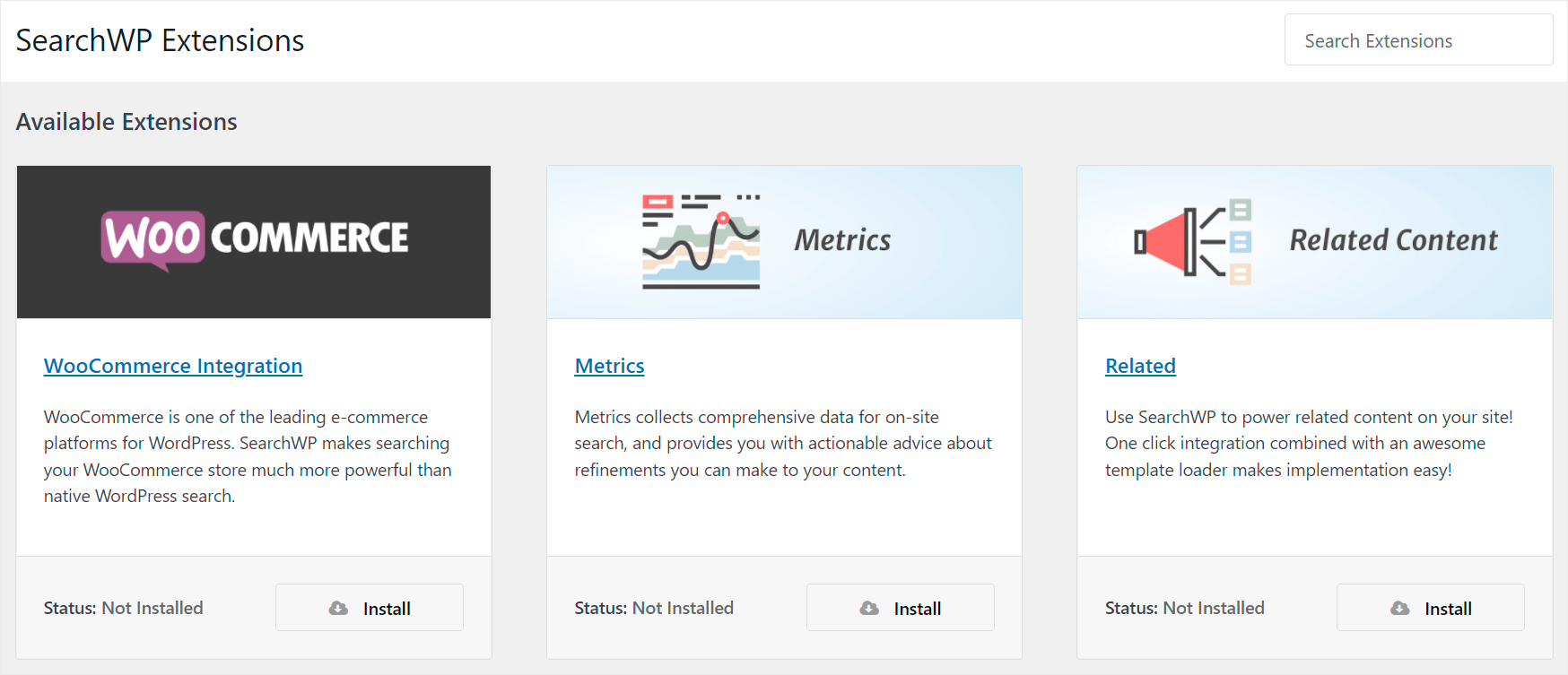Click the Search Extensions input field
Viewport: 1568px width, 675px height.
tap(1418, 39)
